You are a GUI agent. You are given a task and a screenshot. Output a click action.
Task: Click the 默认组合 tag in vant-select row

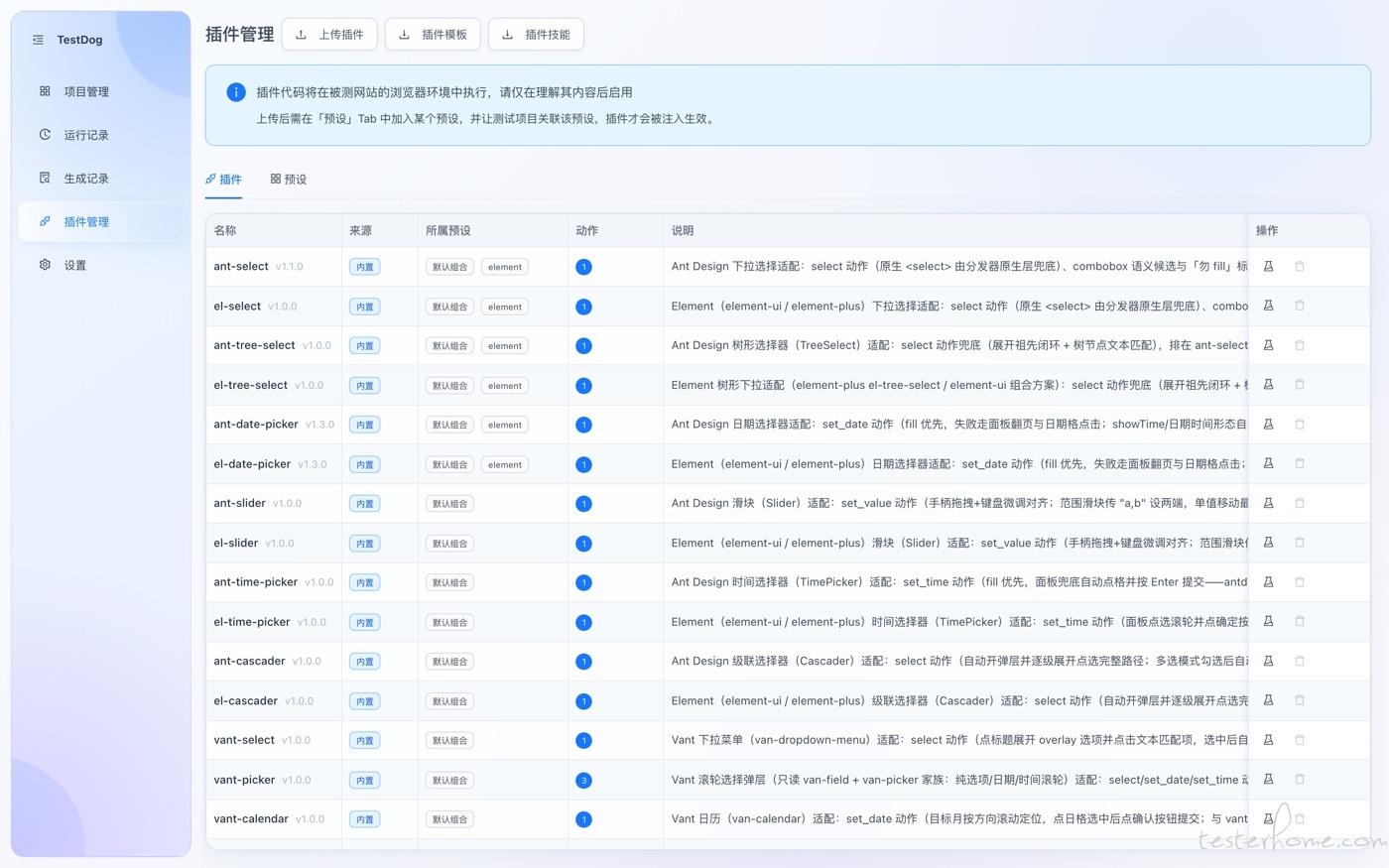click(449, 741)
